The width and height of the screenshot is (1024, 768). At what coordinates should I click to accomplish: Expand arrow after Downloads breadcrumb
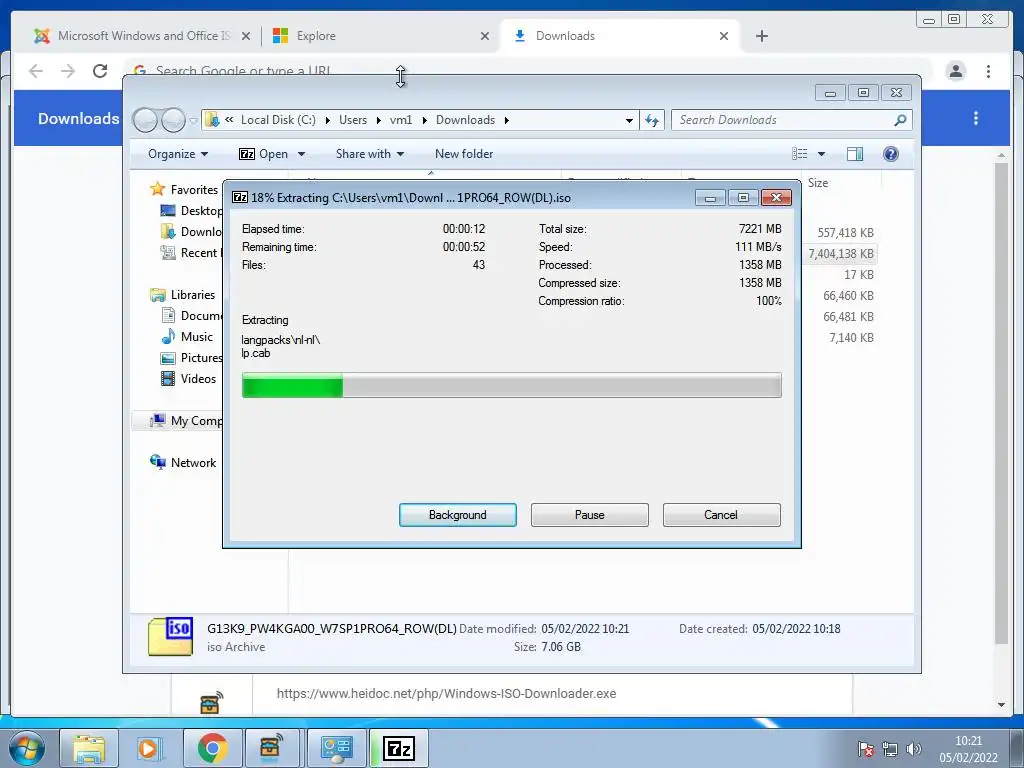pyautogui.click(x=507, y=120)
